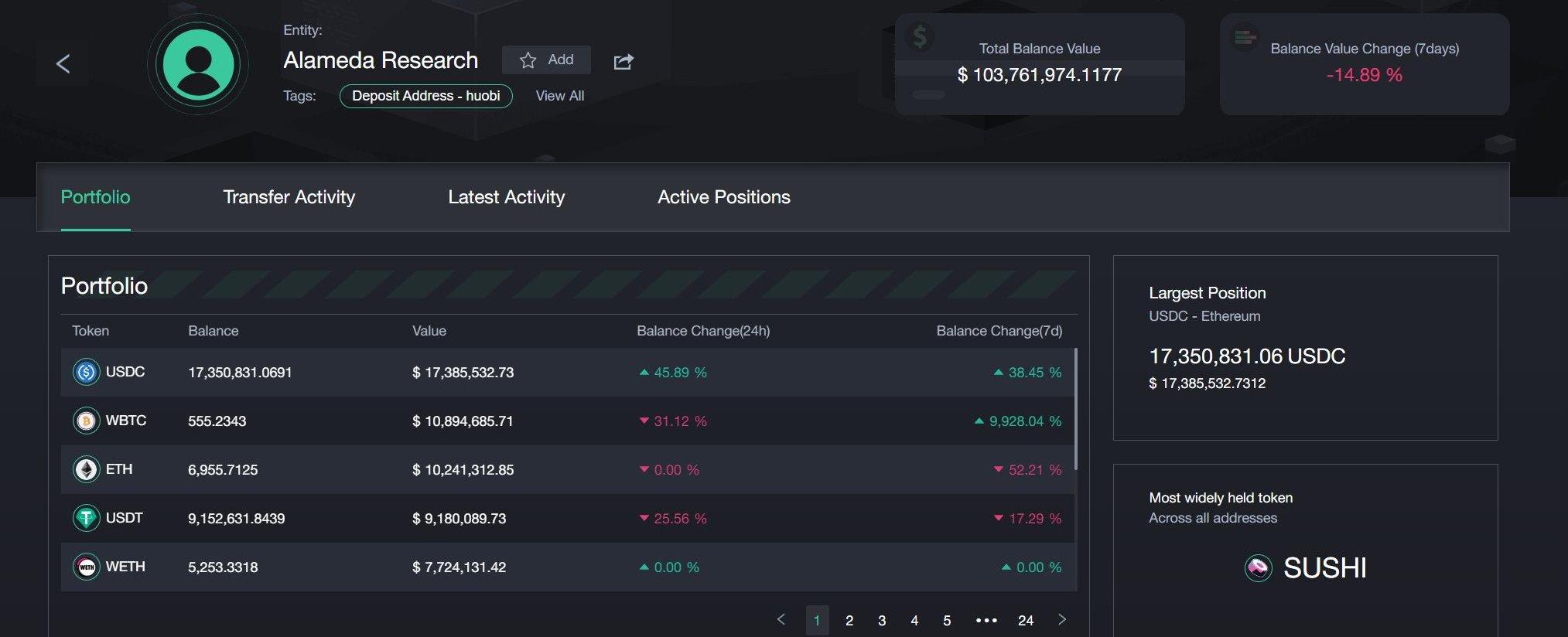The image size is (1568, 637).
Task: Click WBTC 7d change 9,928.04 %
Action: point(1018,421)
